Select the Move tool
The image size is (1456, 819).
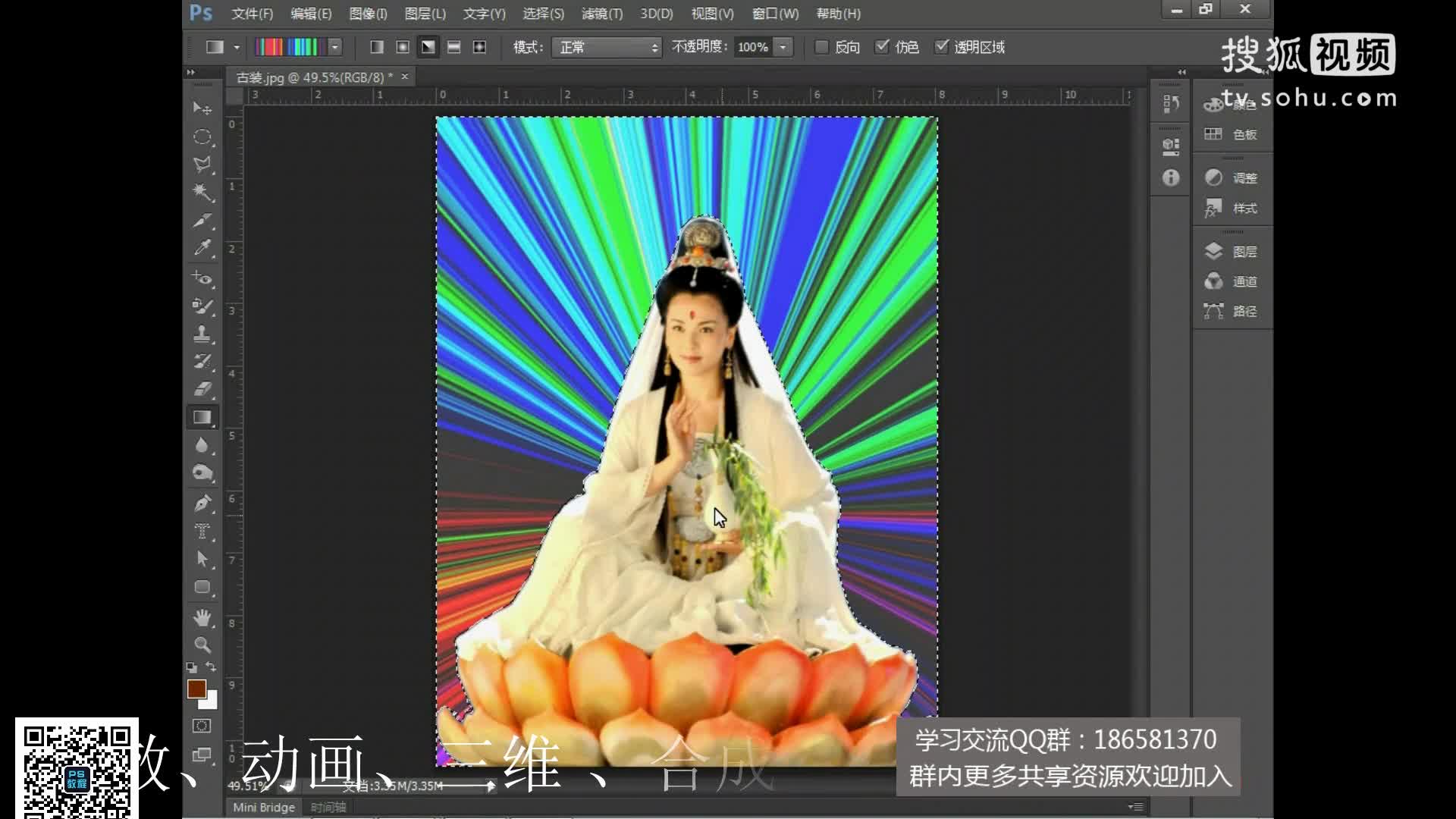click(x=202, y=108)
